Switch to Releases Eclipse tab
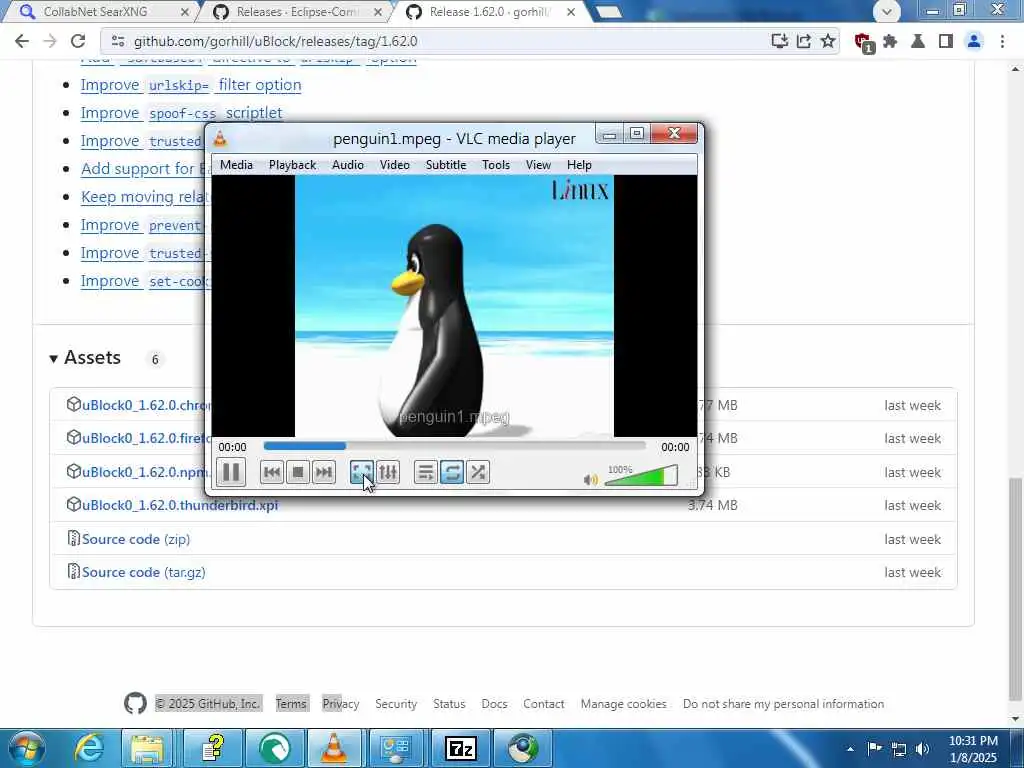Viewport: 1024px width, 768px height. [297, 12]
